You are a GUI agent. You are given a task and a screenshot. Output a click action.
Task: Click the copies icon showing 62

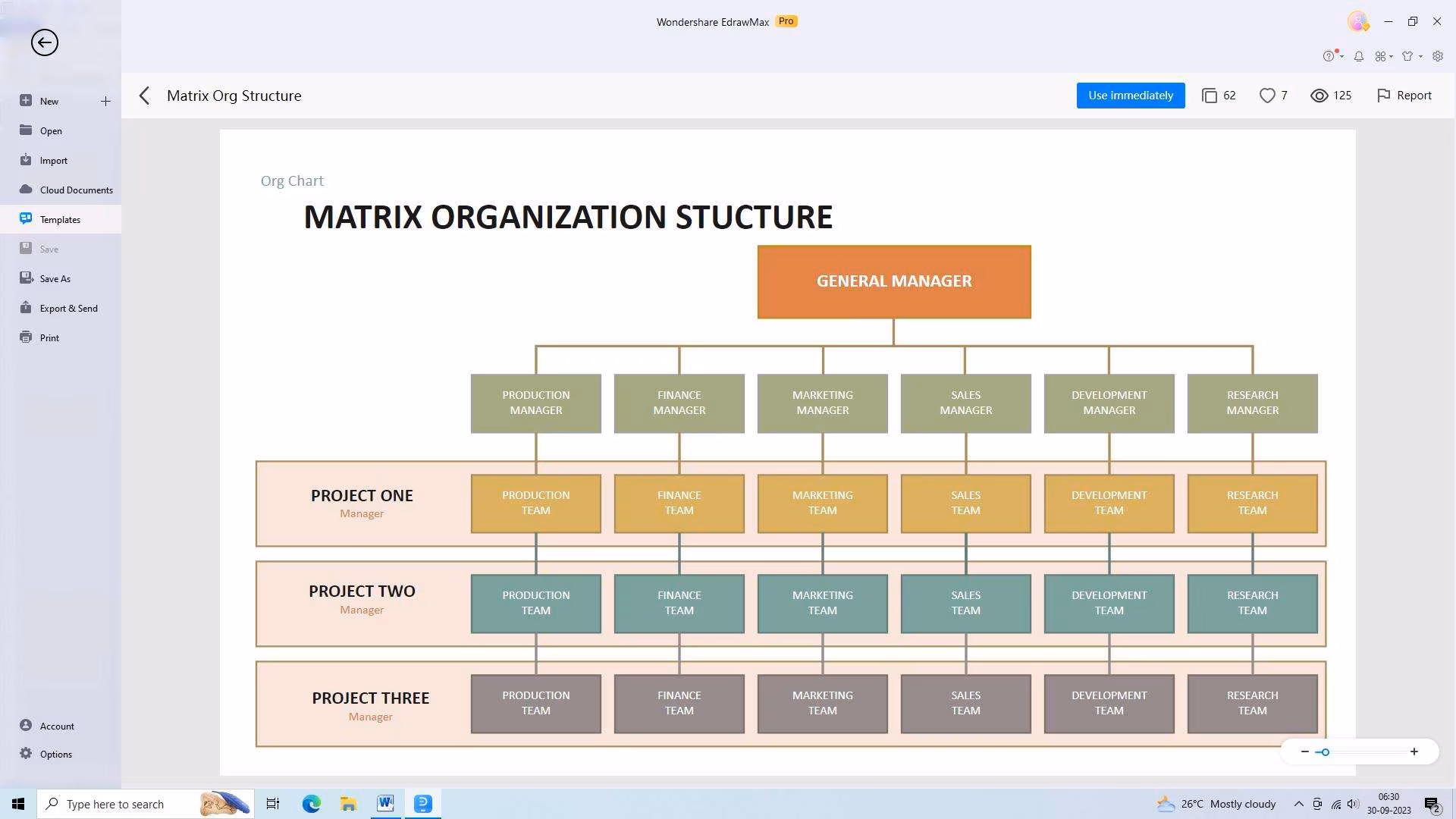[x=1210, y=96]
